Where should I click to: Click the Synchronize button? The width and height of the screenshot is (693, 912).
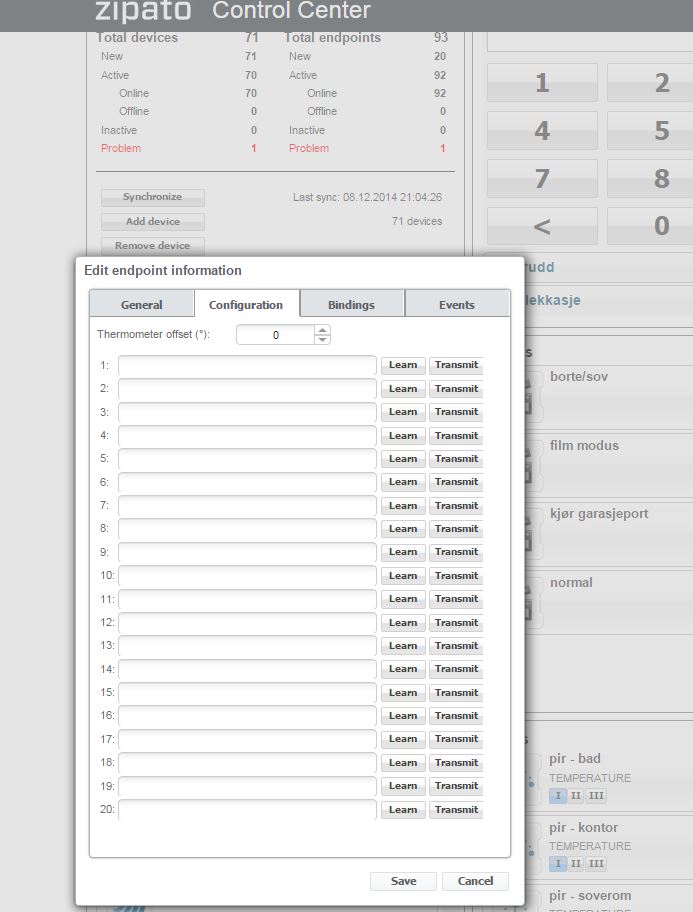pyautogui.click(x=152, y=198)
